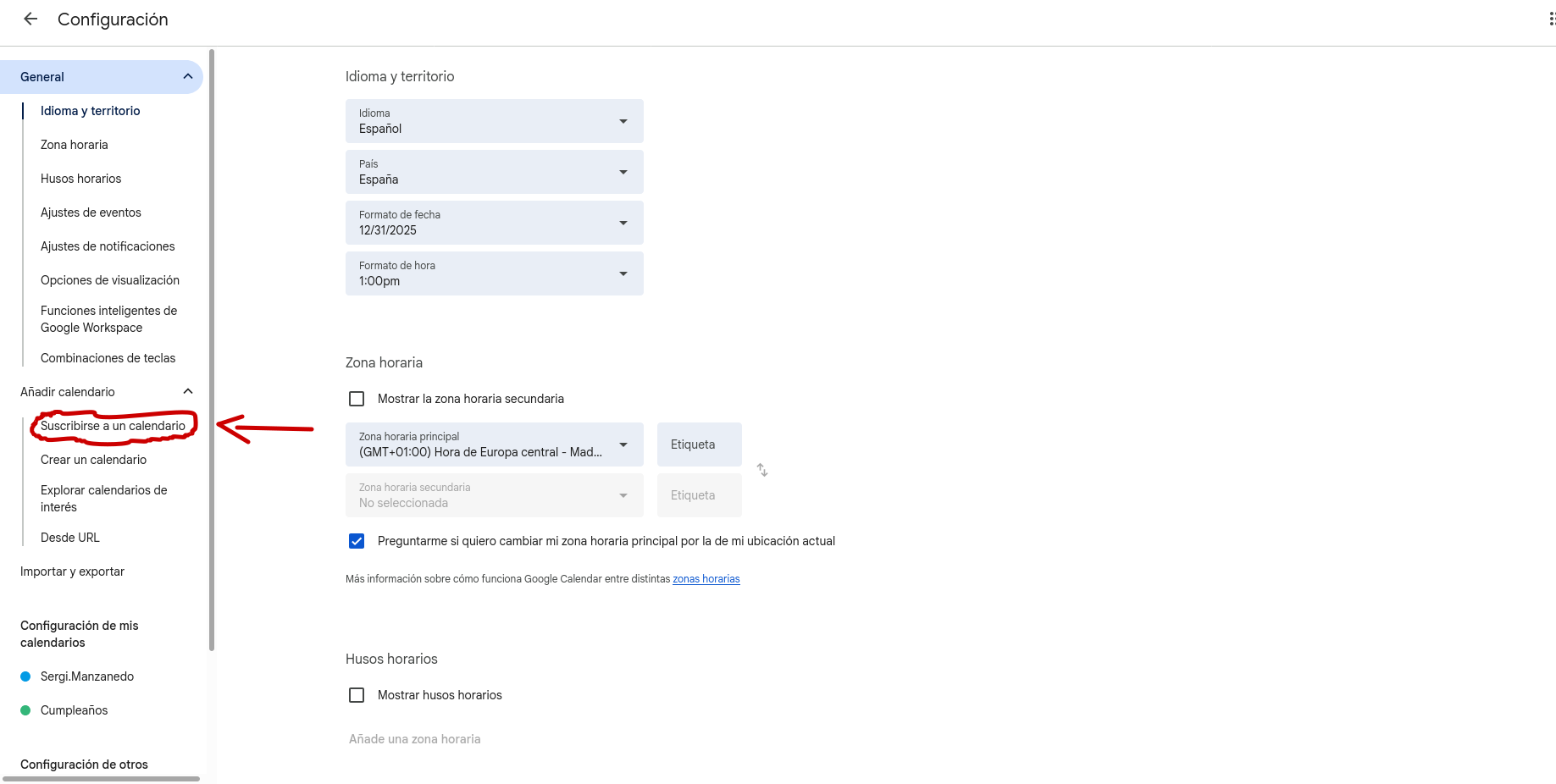Viewport: 1556px width, 784px height.
Task: Open the zonas horarias help link
Action: [706, 579]
